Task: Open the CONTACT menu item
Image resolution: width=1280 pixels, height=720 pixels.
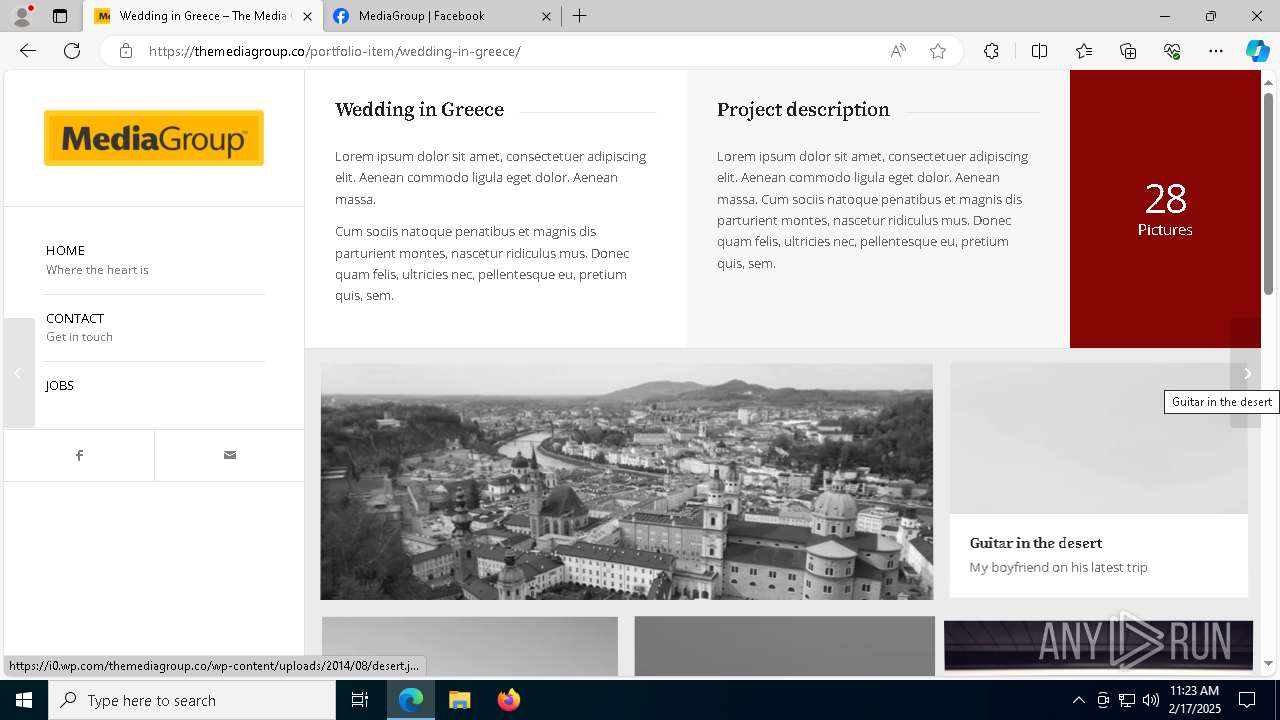Action: pos(75,318)
